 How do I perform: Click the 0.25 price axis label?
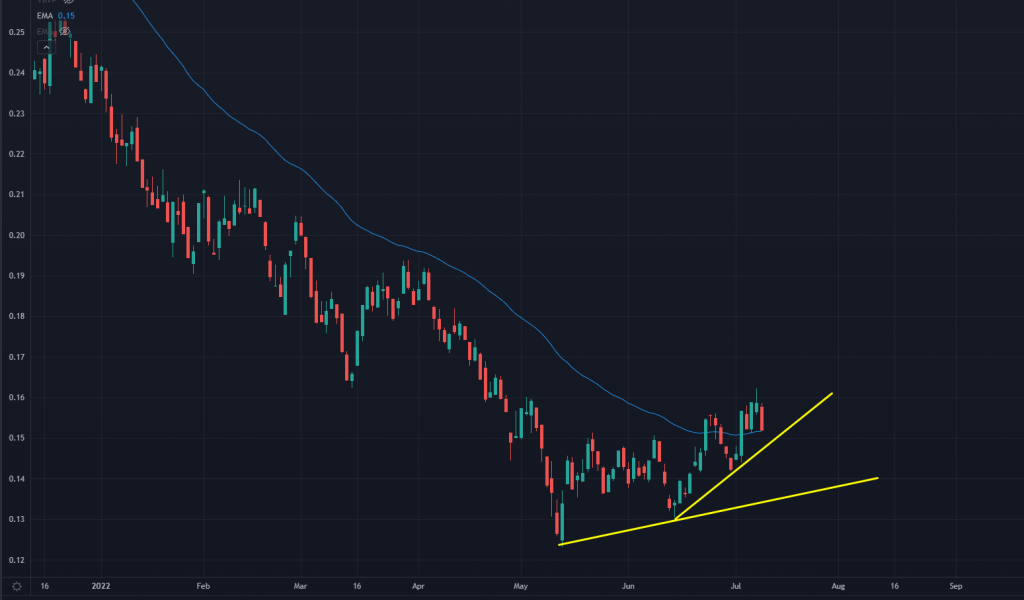point(17,32)
